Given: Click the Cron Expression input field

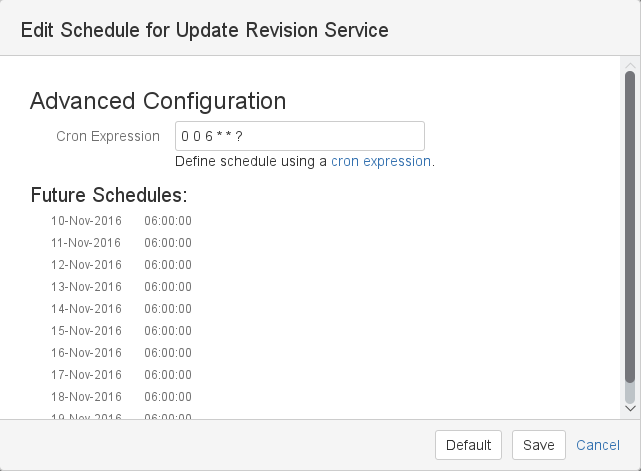Looking at the screenshot, I should 300,136.
